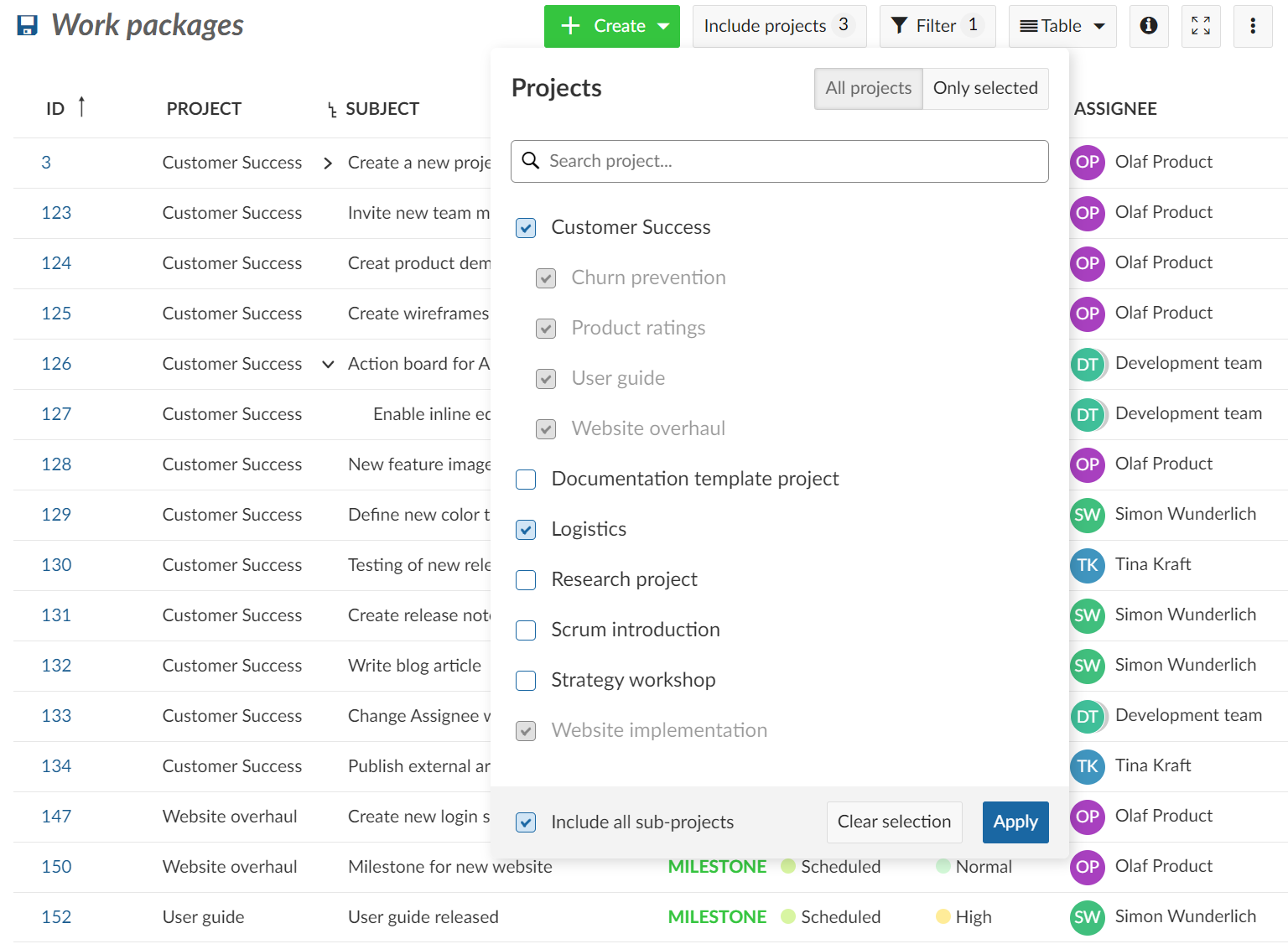Click the hierarchy icon in Subject header
The height and width of the screenshot is (944, 1288).
(x=332, y=110)
